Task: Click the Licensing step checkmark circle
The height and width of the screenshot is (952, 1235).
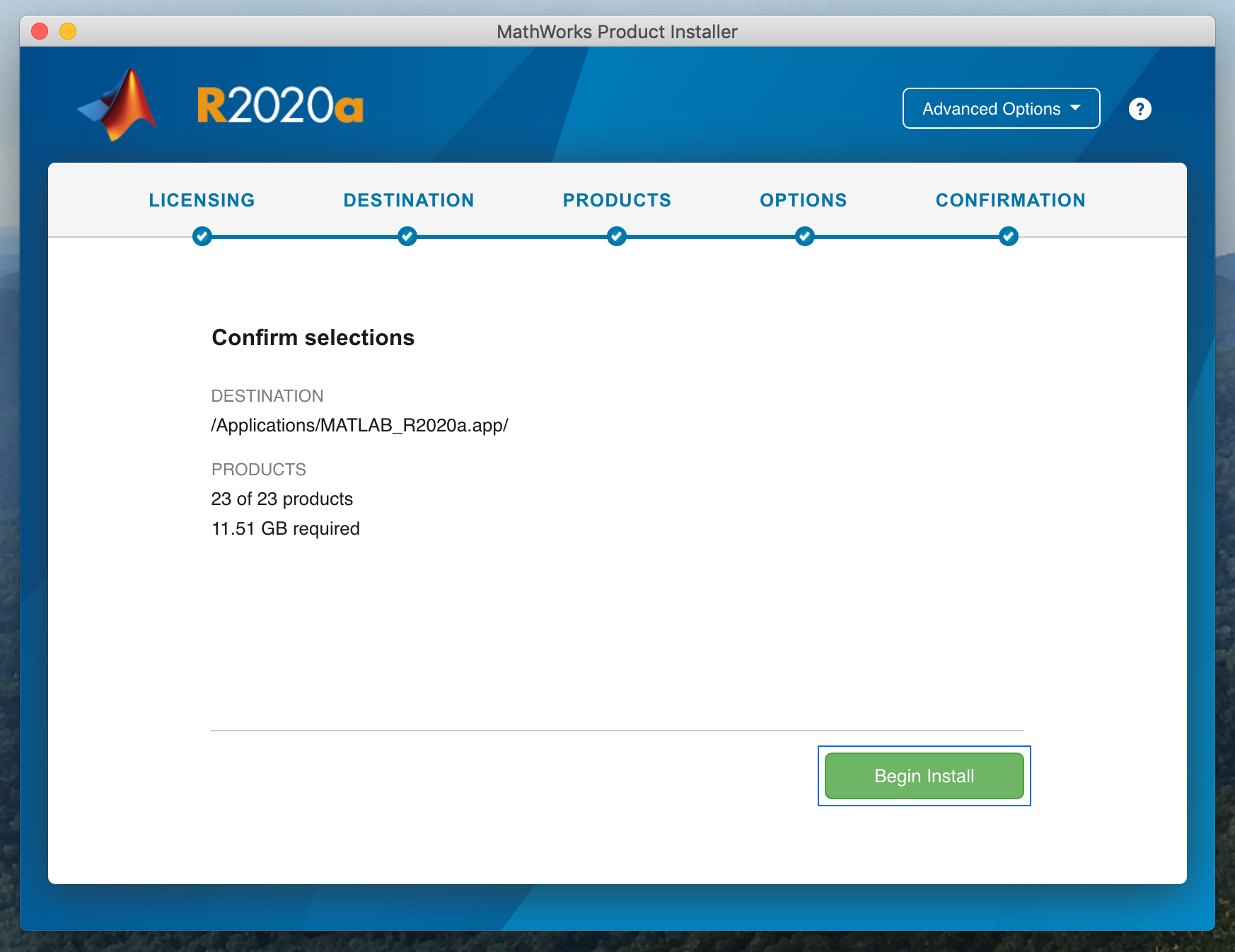Action: (202, 236)
